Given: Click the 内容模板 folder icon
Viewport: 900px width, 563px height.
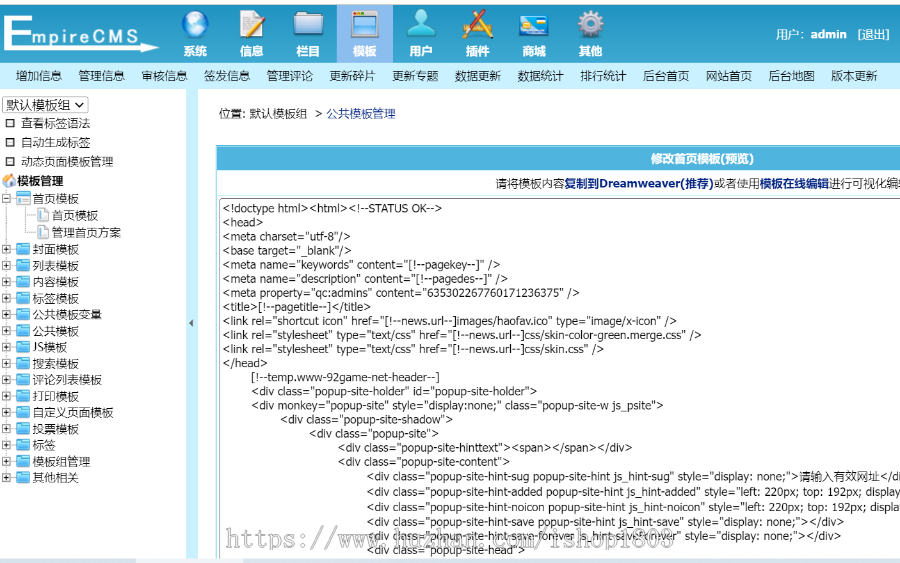Looking at the screenshot, I should [23, 281].
